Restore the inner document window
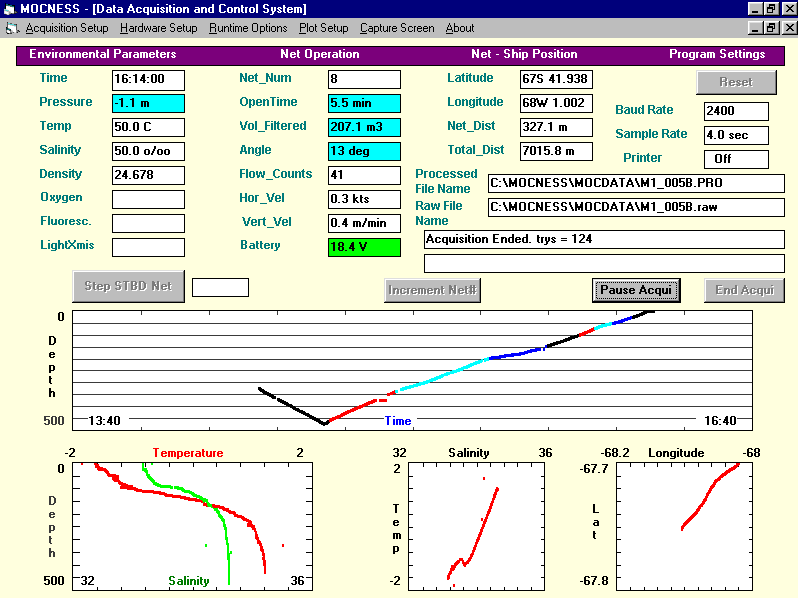Image resolution: width=798 pixels, height=598 pixels. pos(772,28)
